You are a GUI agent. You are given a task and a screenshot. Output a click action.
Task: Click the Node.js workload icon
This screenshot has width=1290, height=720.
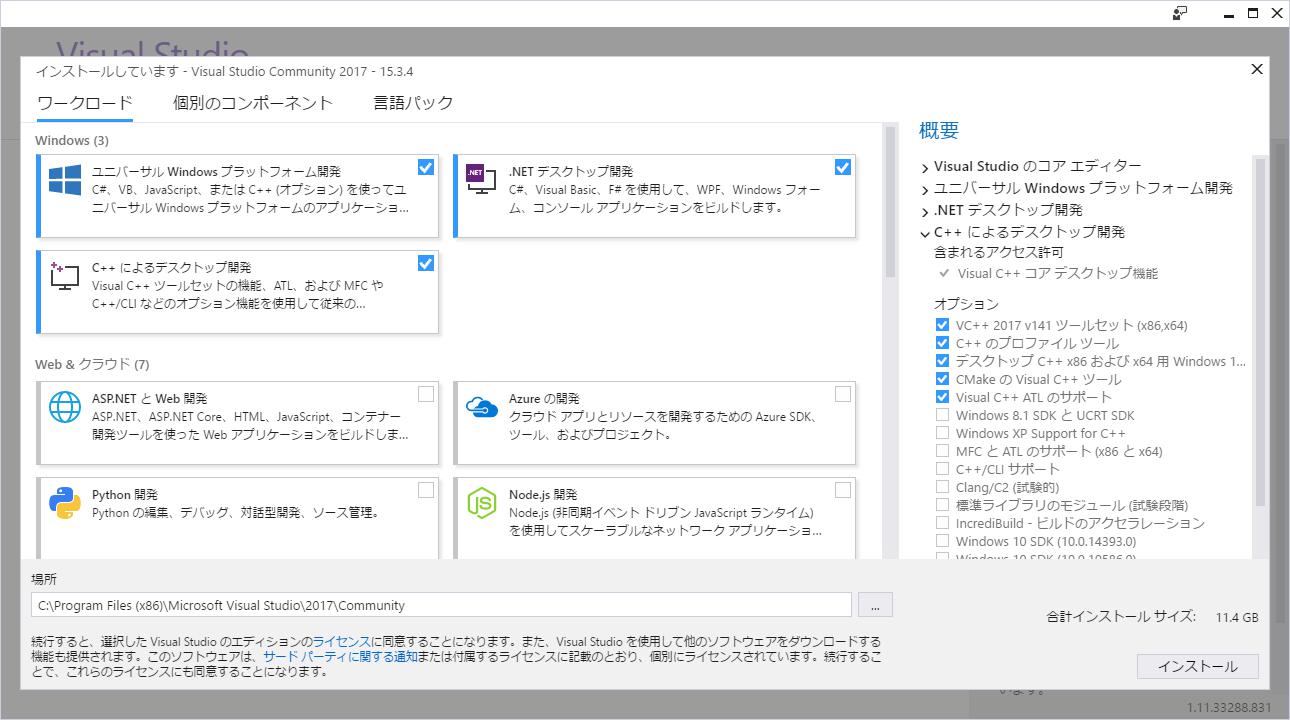pos(482,504)
